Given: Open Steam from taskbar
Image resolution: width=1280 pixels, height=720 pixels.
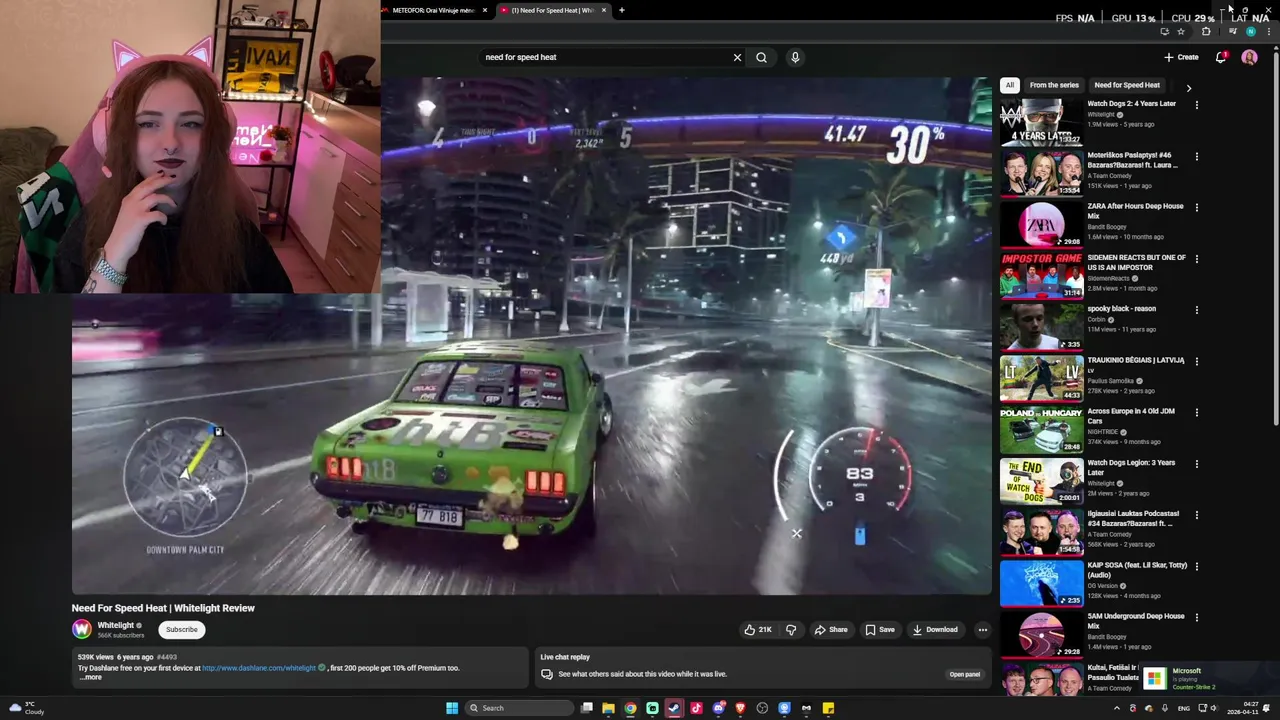Looking at the screenshot, I should tap(674, 708).
